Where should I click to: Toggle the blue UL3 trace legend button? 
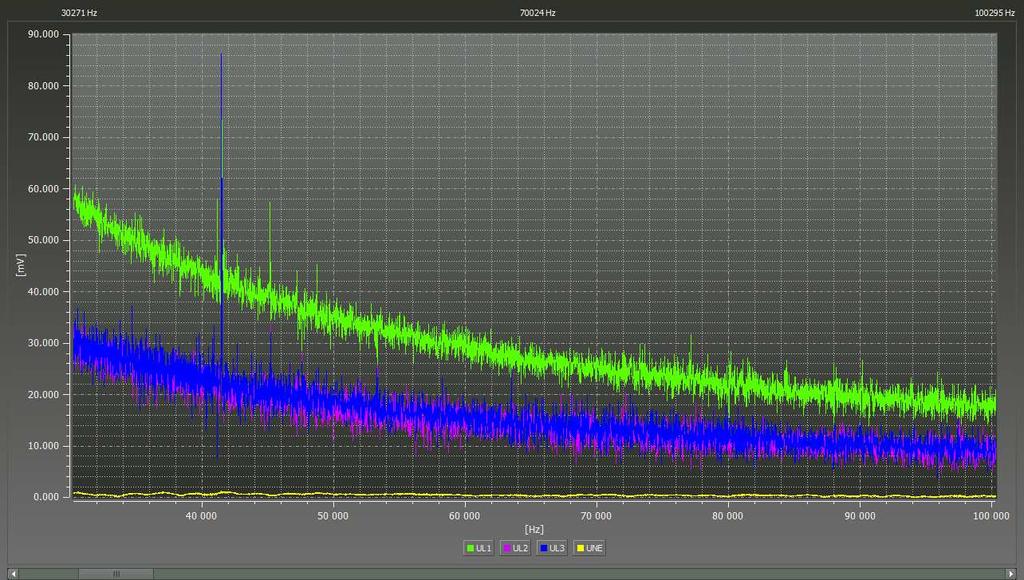pos(552,548)
